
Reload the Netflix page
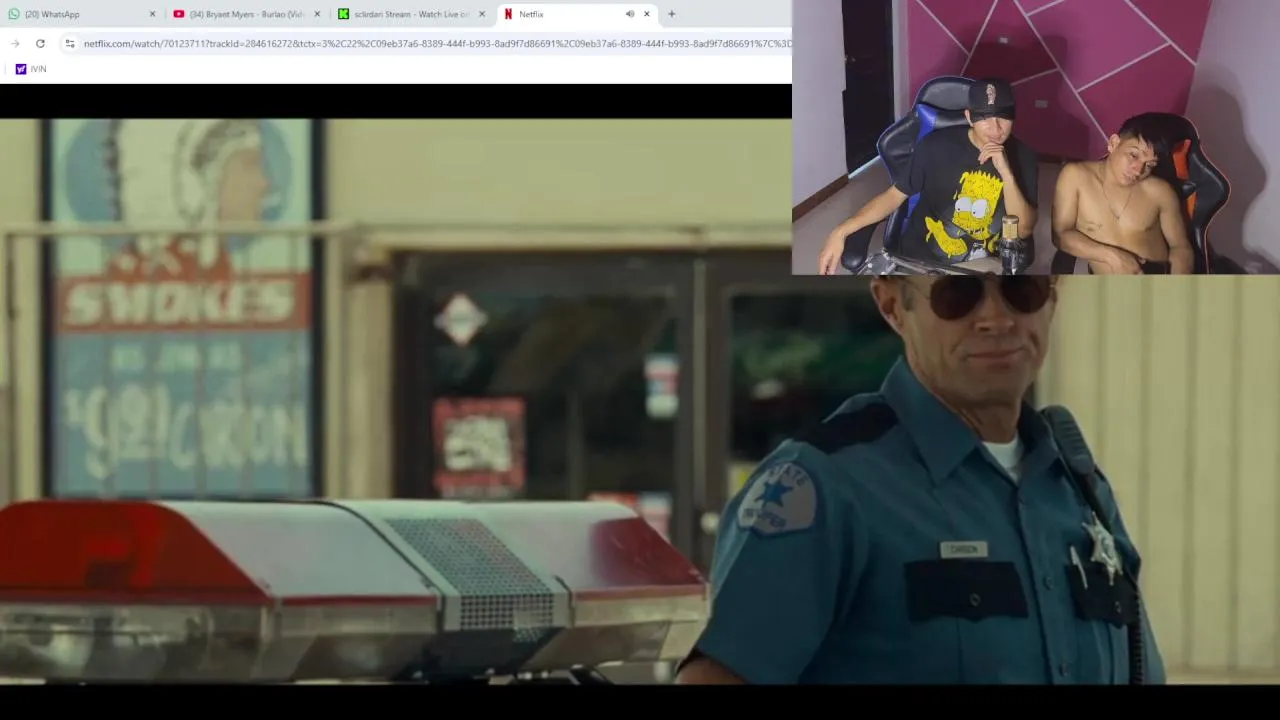(x=40, y=43)
